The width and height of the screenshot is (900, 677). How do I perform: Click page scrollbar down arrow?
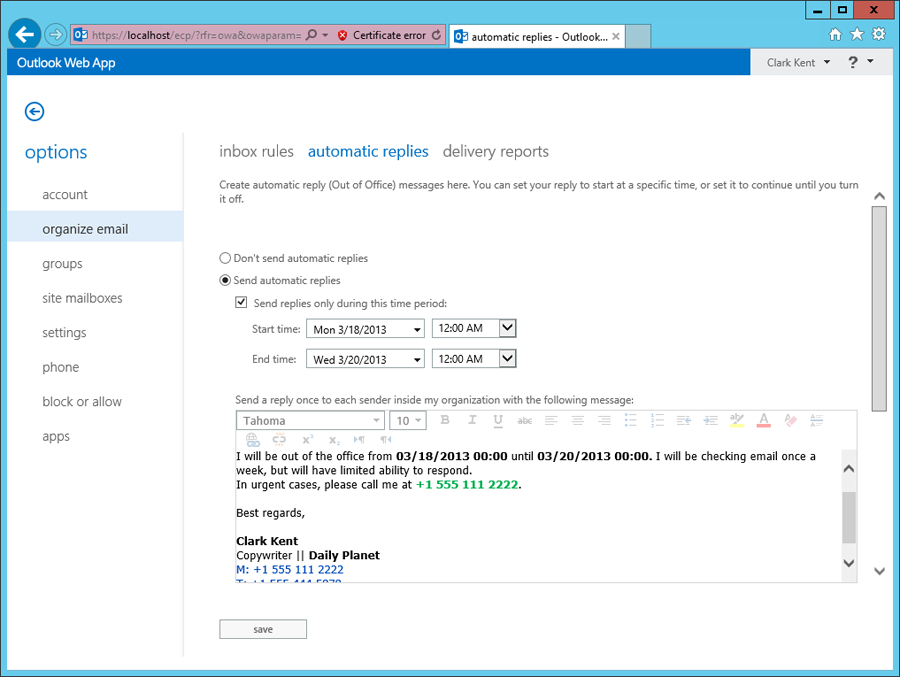click(x=879, y=571)
